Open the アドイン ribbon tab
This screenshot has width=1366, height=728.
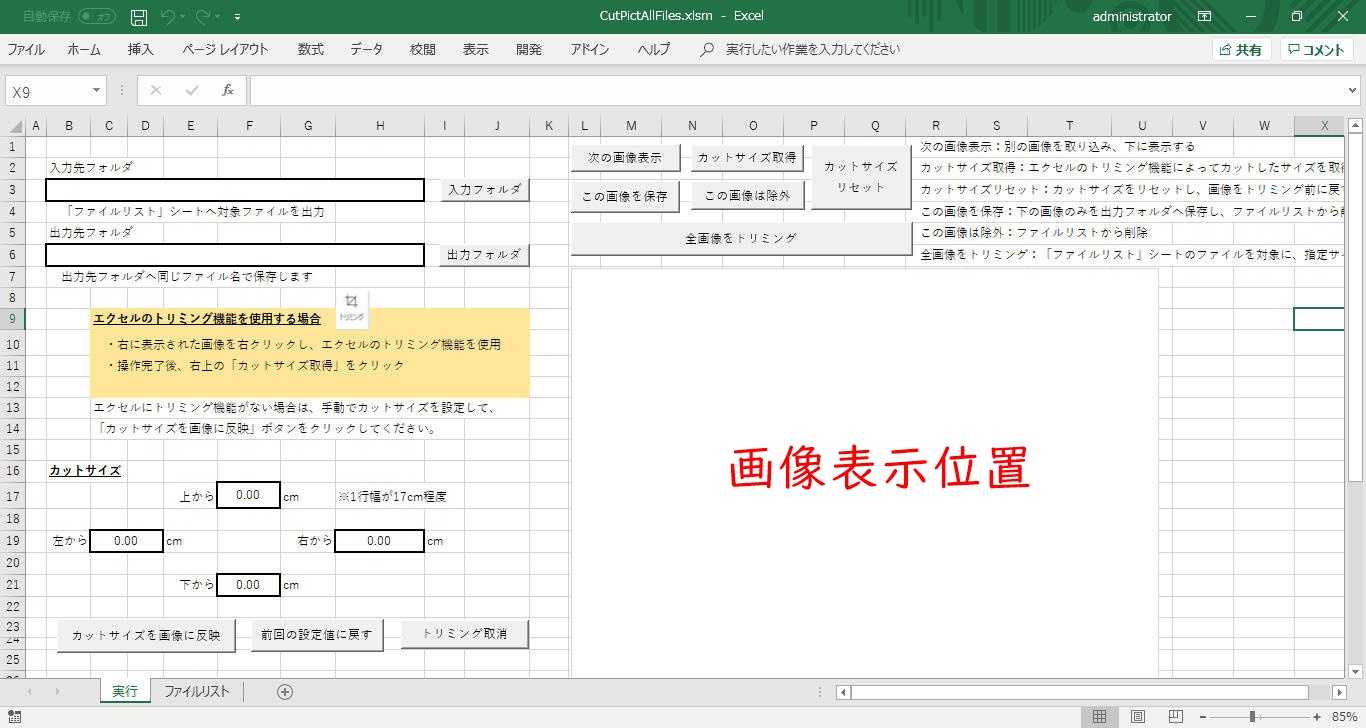[590, 49]
